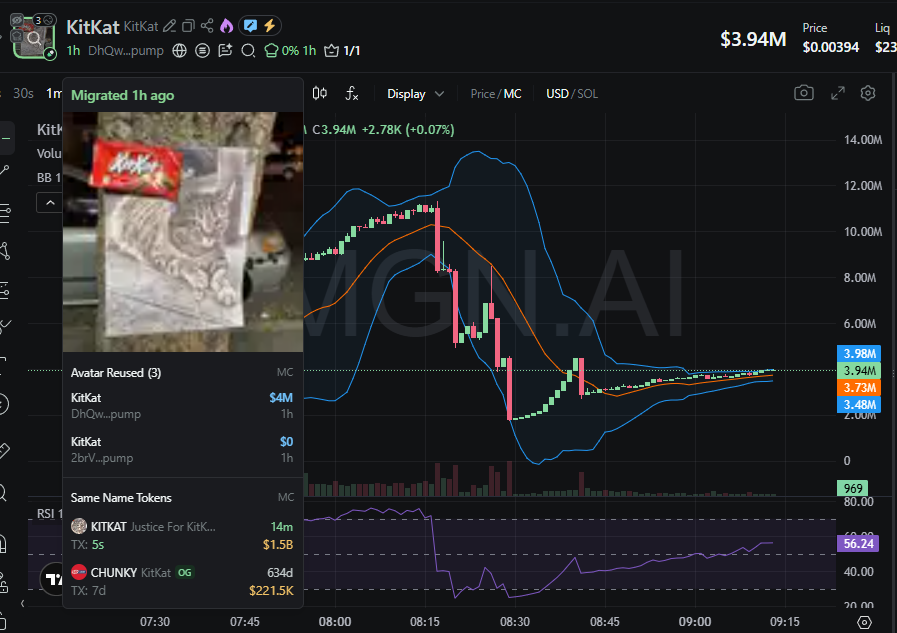Viewport: 897px width, 633px height.
Task: Open the Display dropdown
Action: click(x=415, y=94)
